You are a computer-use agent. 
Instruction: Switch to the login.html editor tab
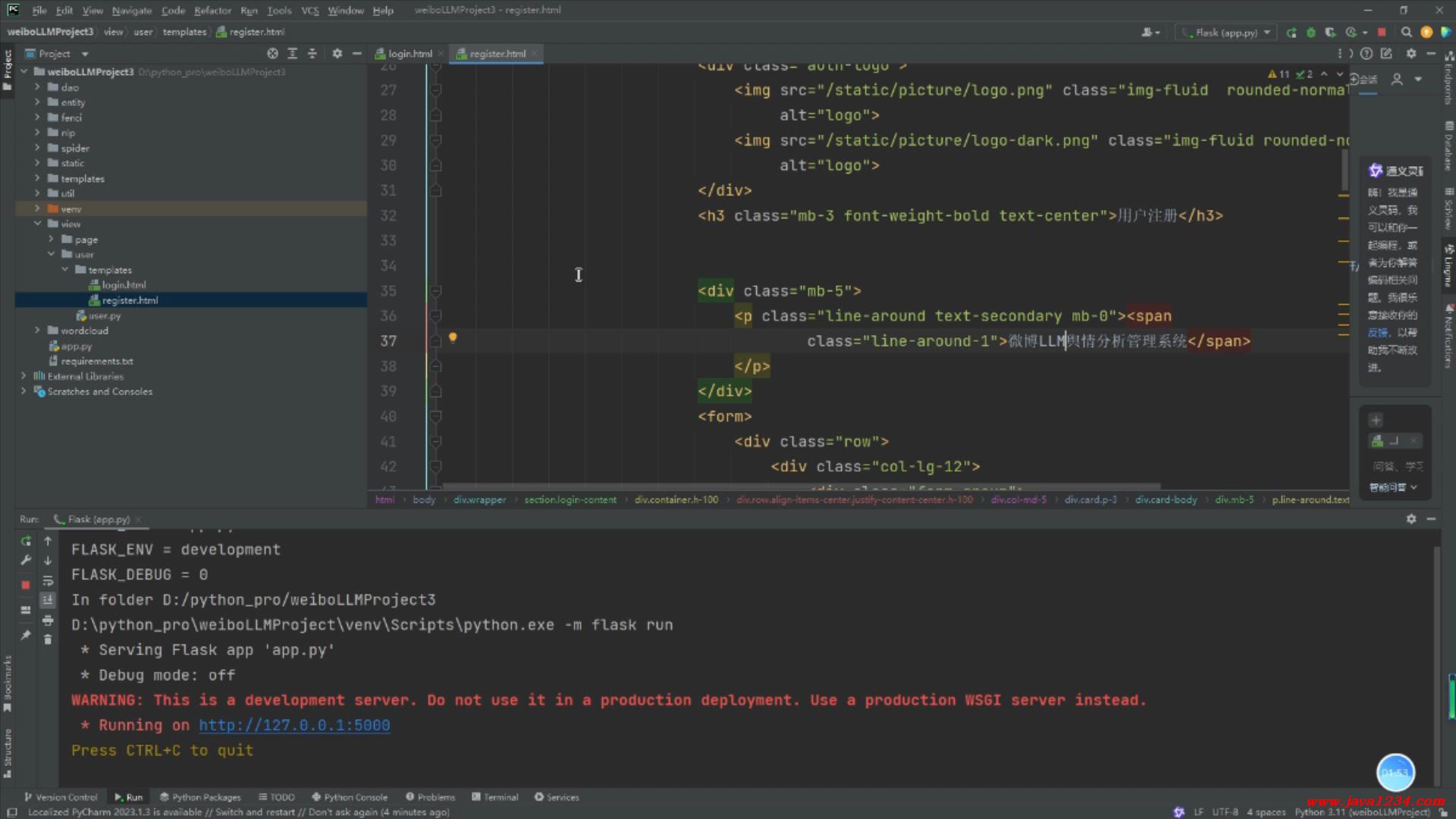pos(409,54)
